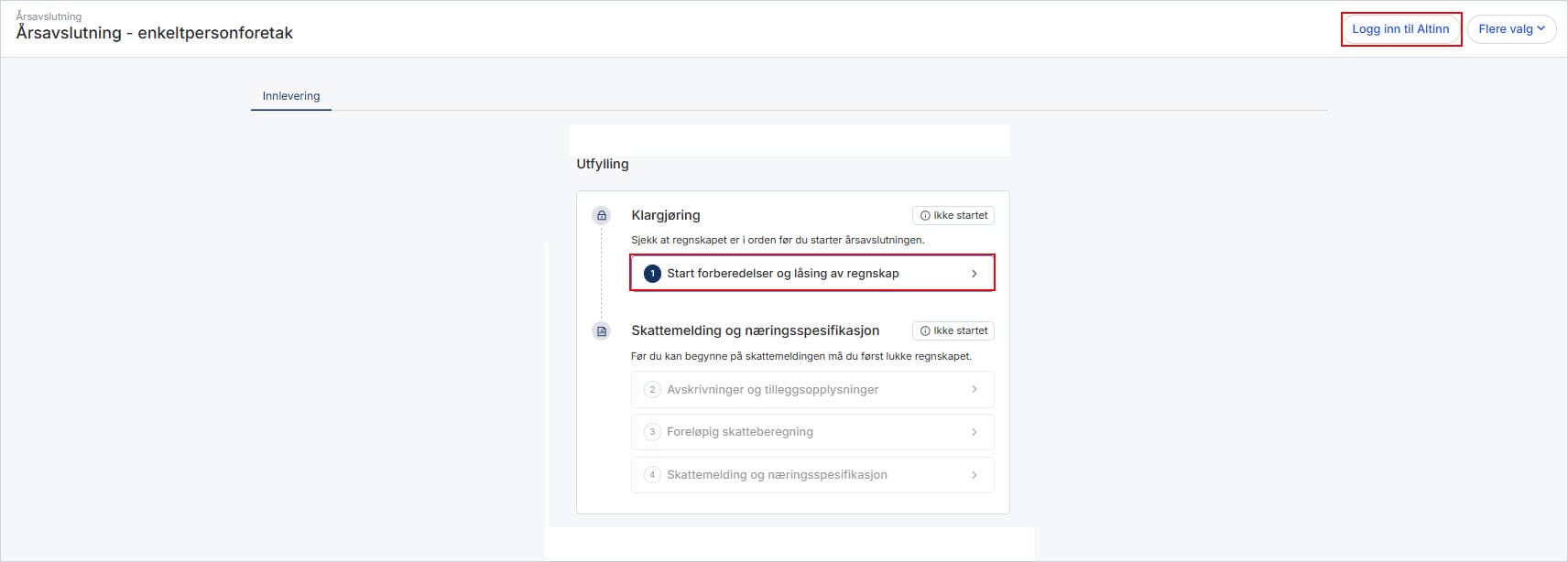Click the step 3 number circle
Viewport: 1568px width, 562px height.
[652, 432]
